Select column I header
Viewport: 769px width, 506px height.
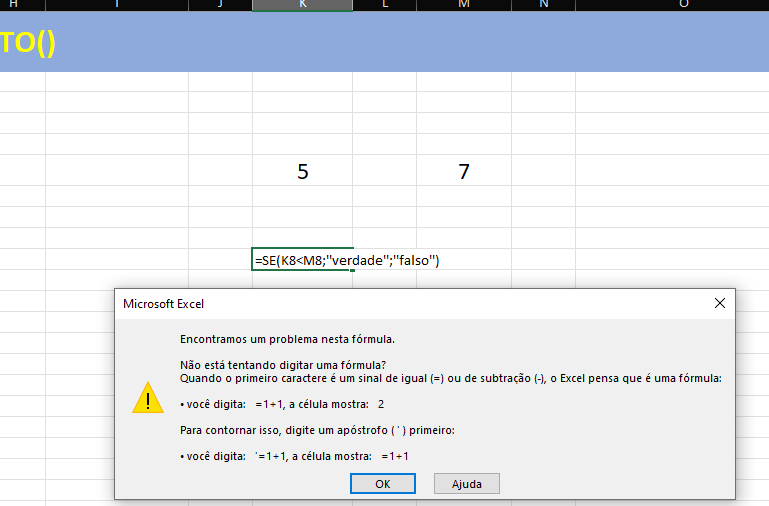117,5
